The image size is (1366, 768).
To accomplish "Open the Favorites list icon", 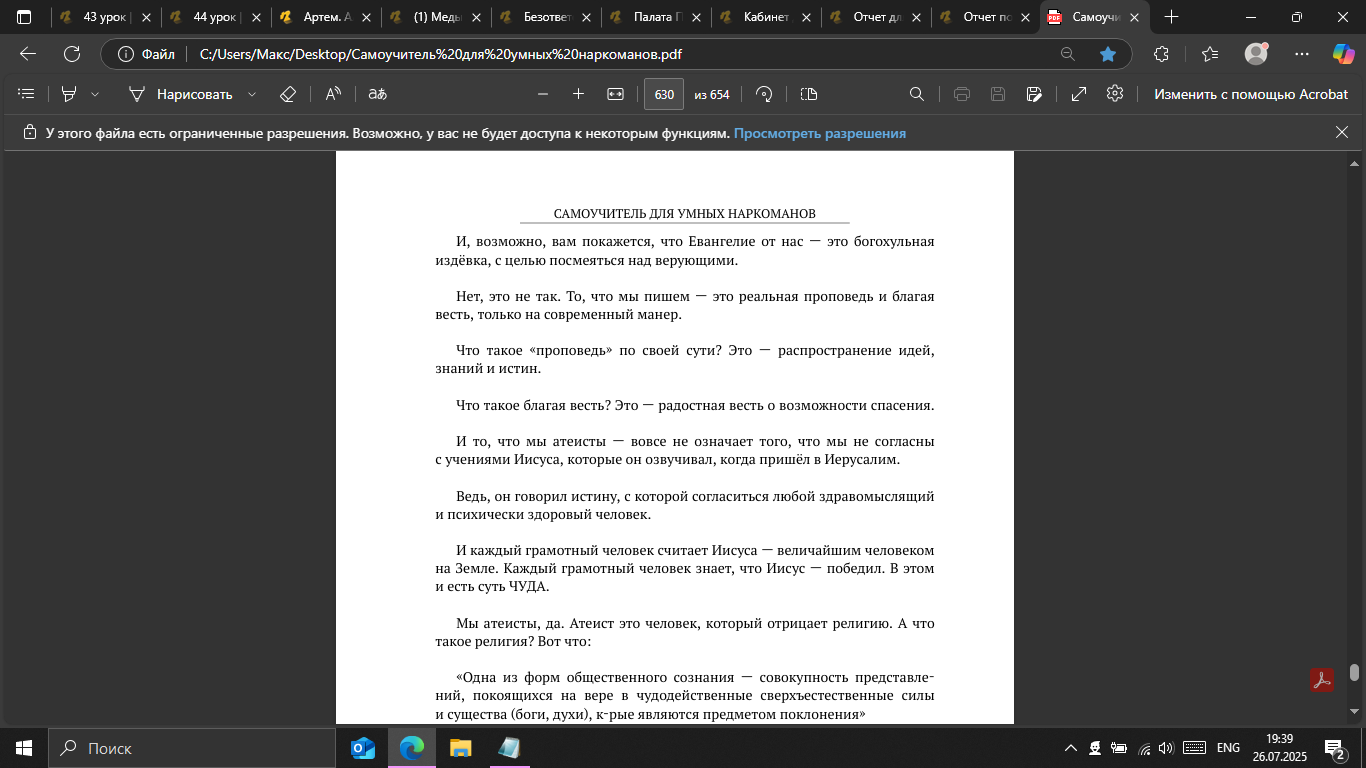I will pyautogui.click(x=1210, y=54).
